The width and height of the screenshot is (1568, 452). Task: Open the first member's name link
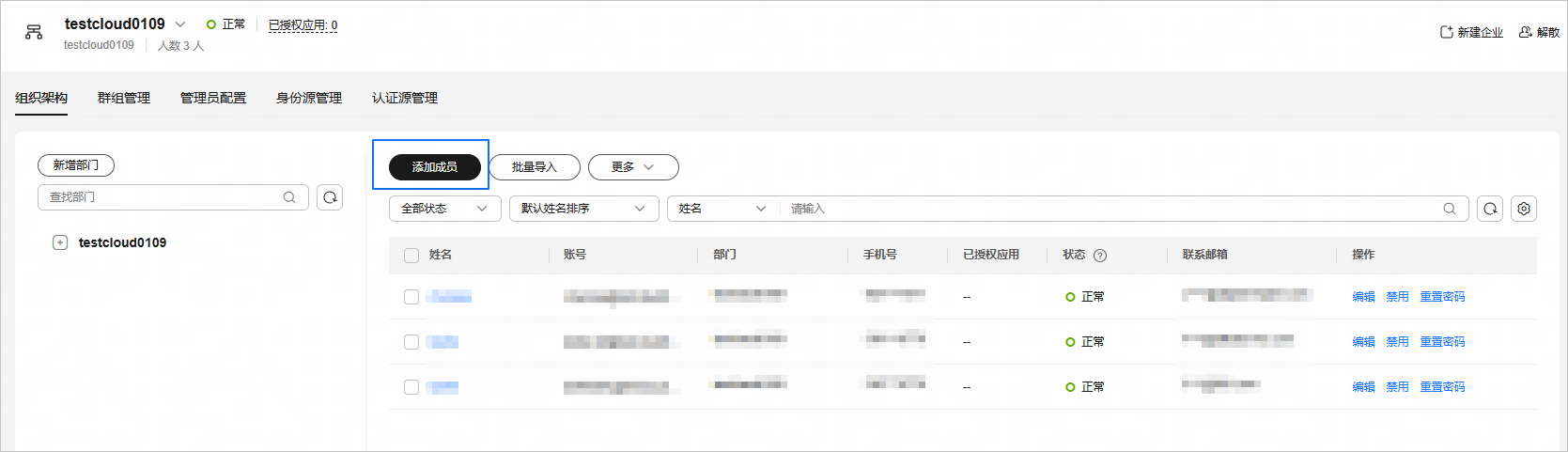(x=449, y=297)
